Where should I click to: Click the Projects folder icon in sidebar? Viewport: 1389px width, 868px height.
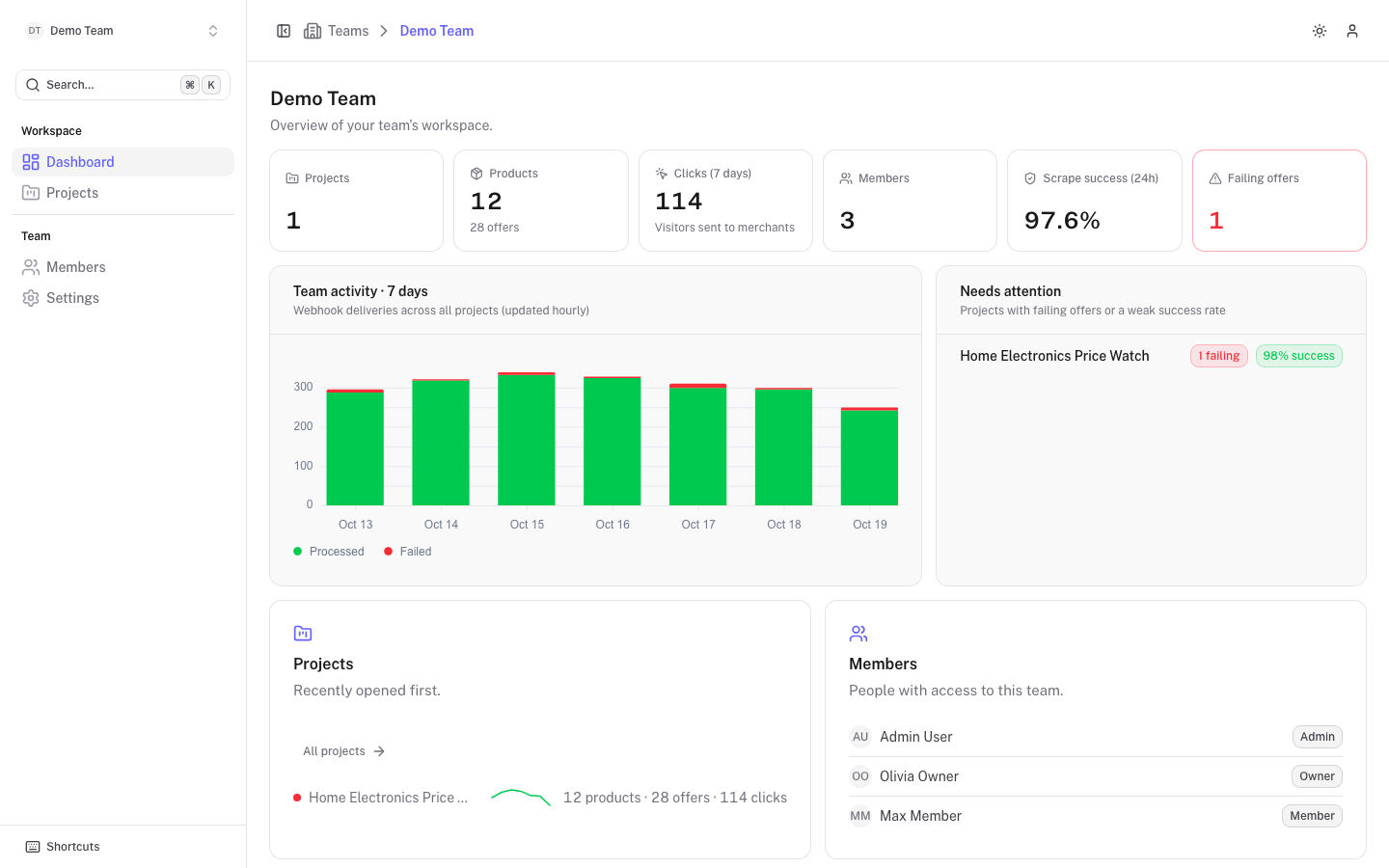[x=31, y=193]
